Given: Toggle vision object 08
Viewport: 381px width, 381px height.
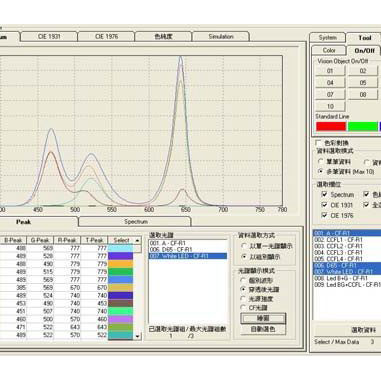Looking at the screenshot, I should (x=363, y=94).
